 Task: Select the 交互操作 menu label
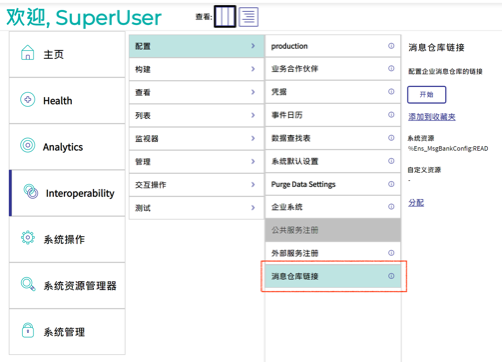[x=150, y=185]
